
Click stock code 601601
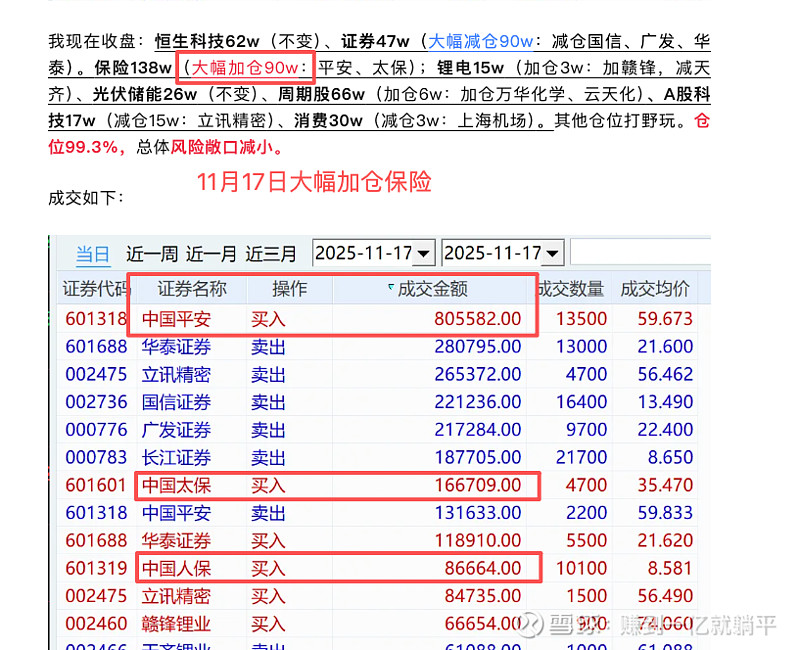(96, 485)
